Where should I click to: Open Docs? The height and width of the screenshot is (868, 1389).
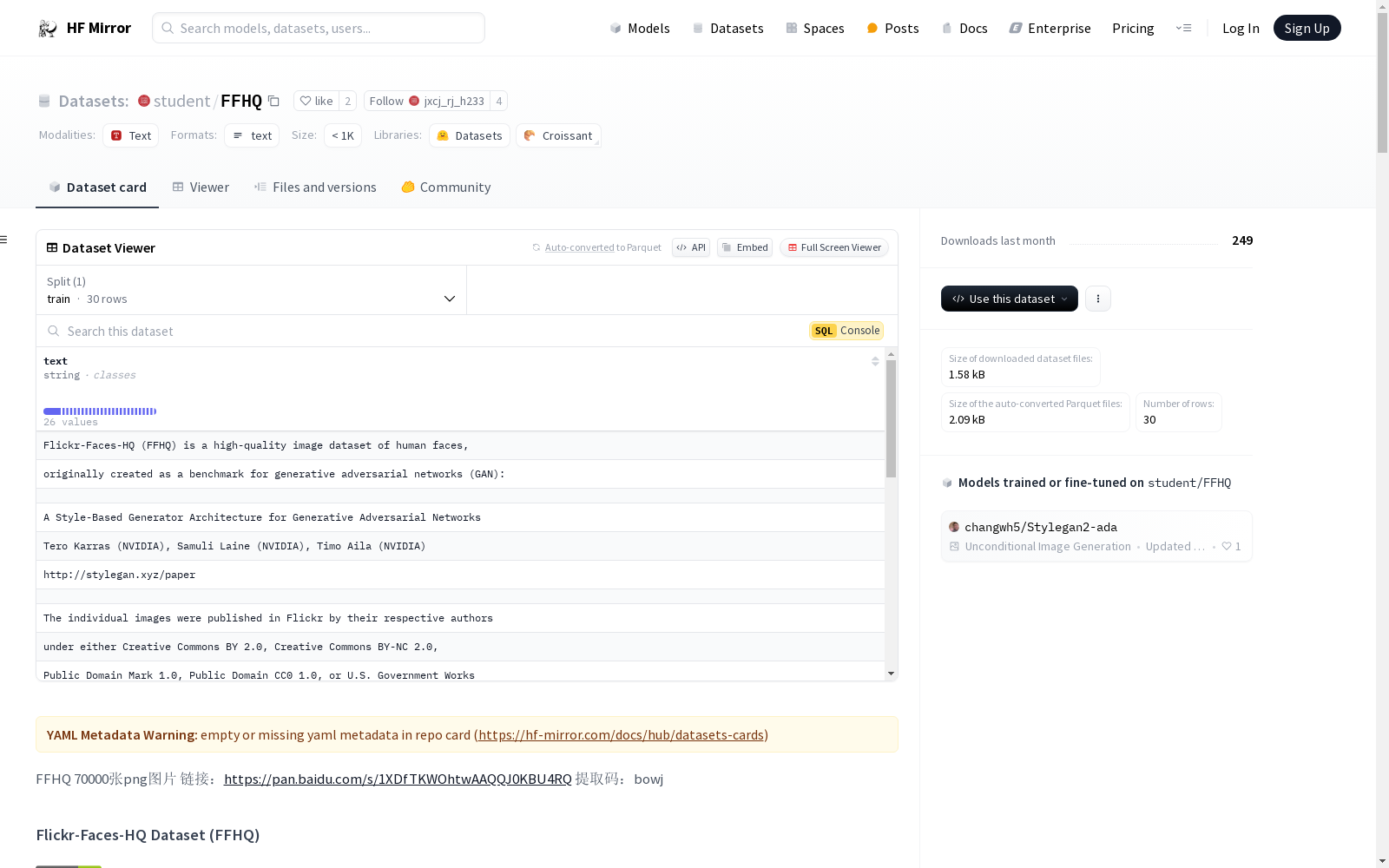964,29
